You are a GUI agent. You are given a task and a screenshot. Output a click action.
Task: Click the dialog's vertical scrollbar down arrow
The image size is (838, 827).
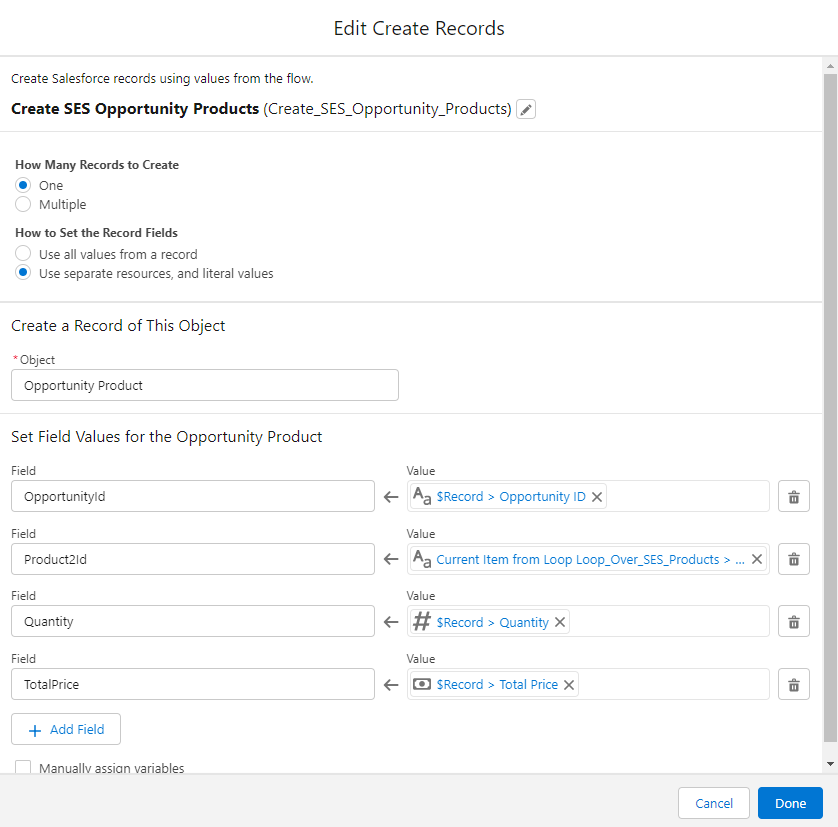click(830, 764)
